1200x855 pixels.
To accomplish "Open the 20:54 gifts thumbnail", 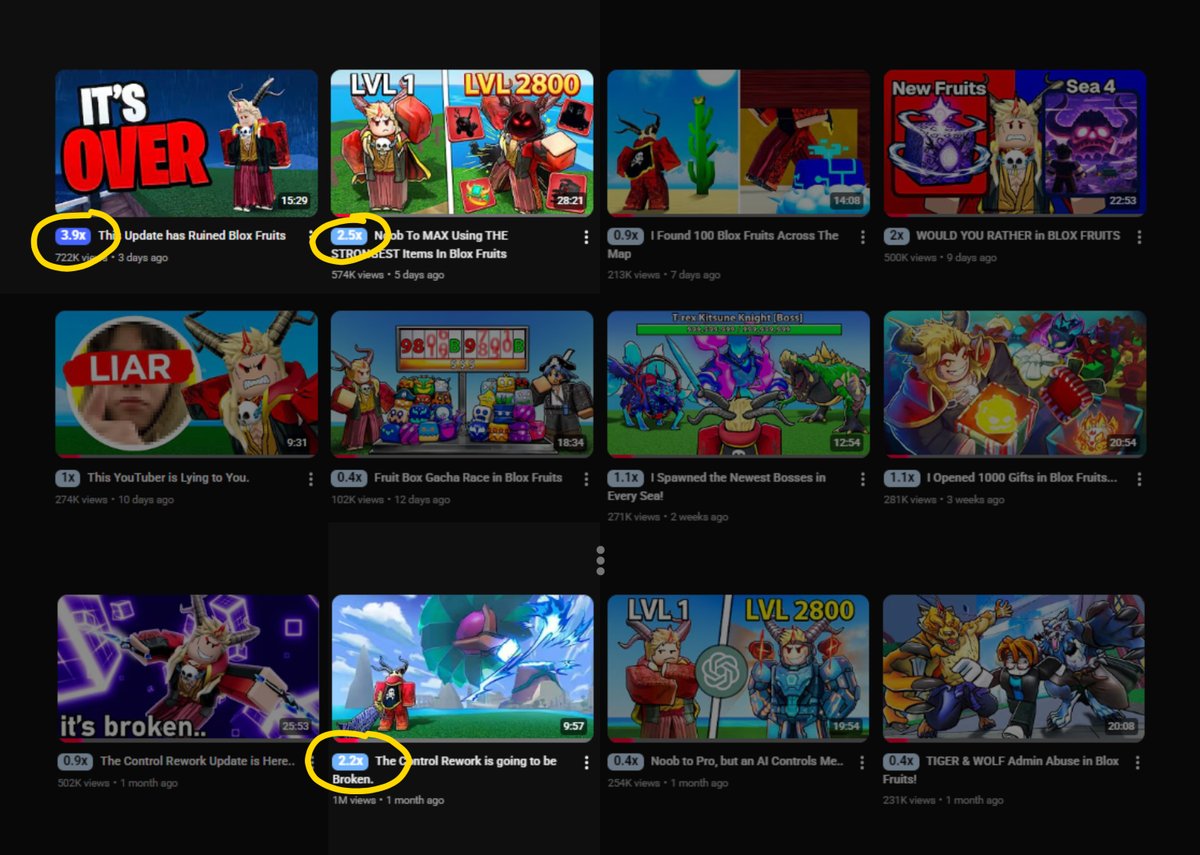I will tap(1014, 384).
